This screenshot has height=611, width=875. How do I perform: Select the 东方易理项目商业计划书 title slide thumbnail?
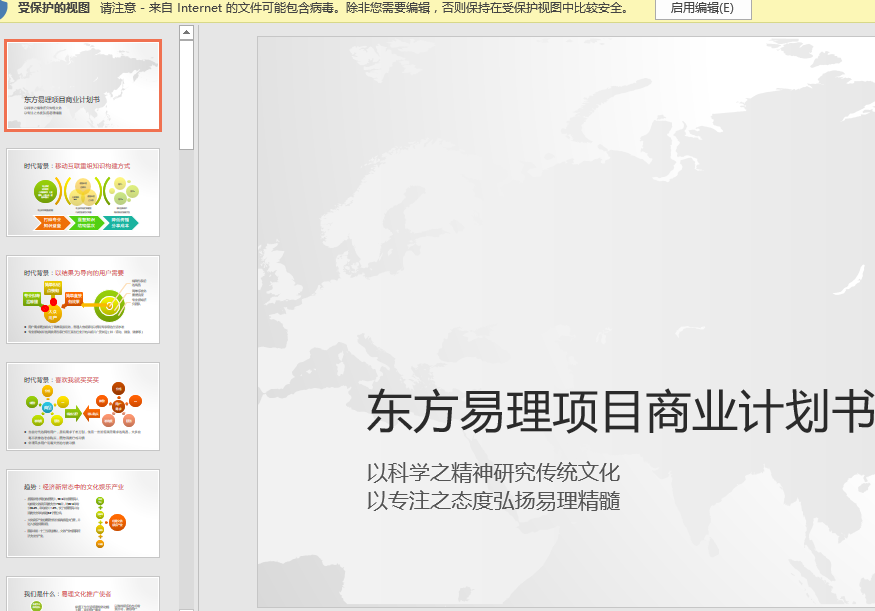pyautogui.click(x=83, y=86)
